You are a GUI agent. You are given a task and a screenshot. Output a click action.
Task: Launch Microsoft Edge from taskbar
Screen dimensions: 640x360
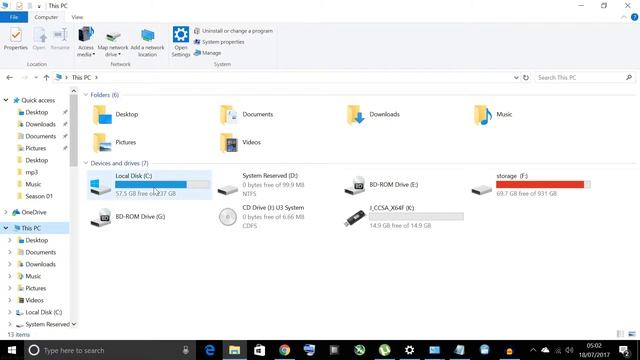coord(210,350)
